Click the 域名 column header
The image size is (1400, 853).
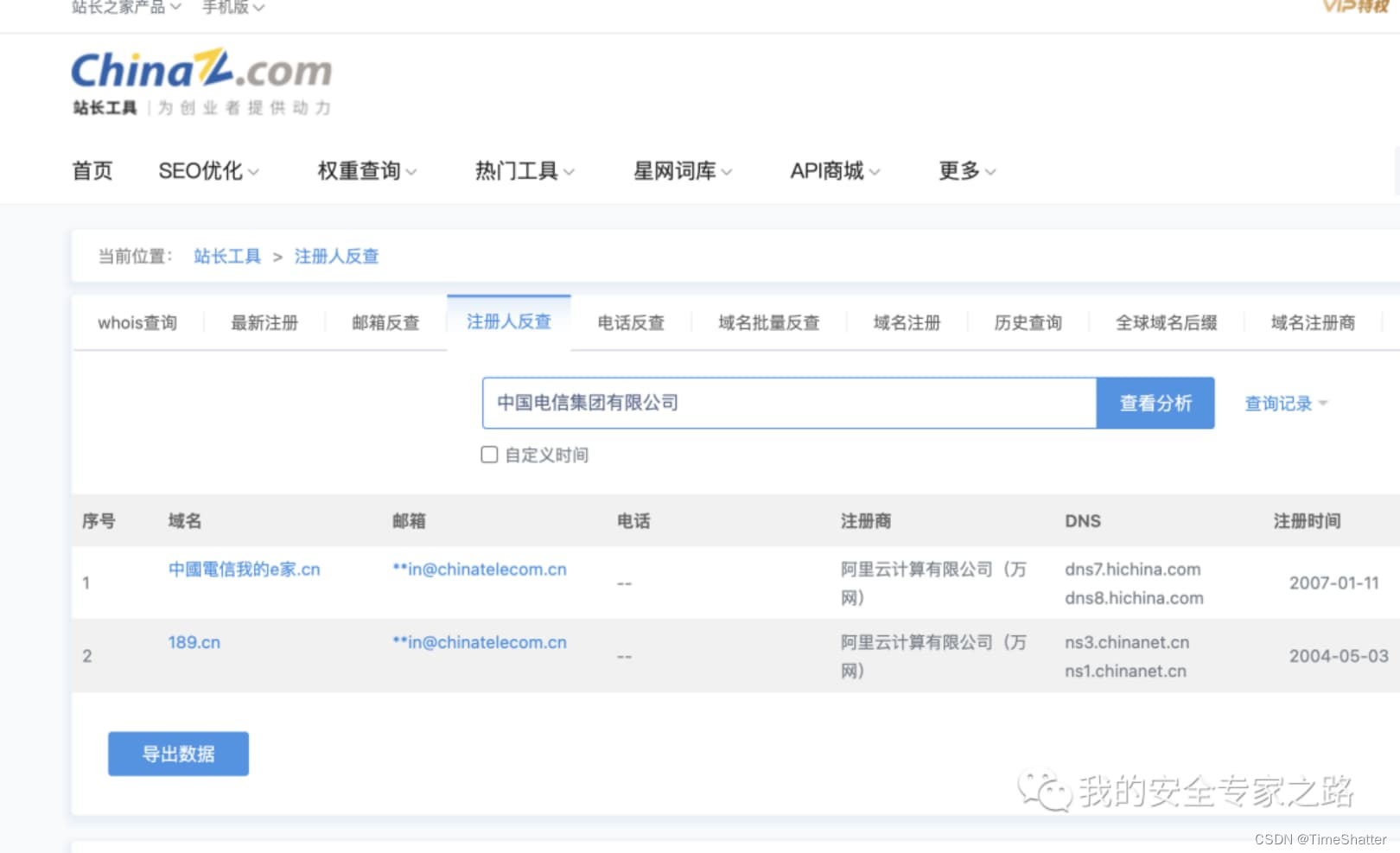(x=185, y=521)
